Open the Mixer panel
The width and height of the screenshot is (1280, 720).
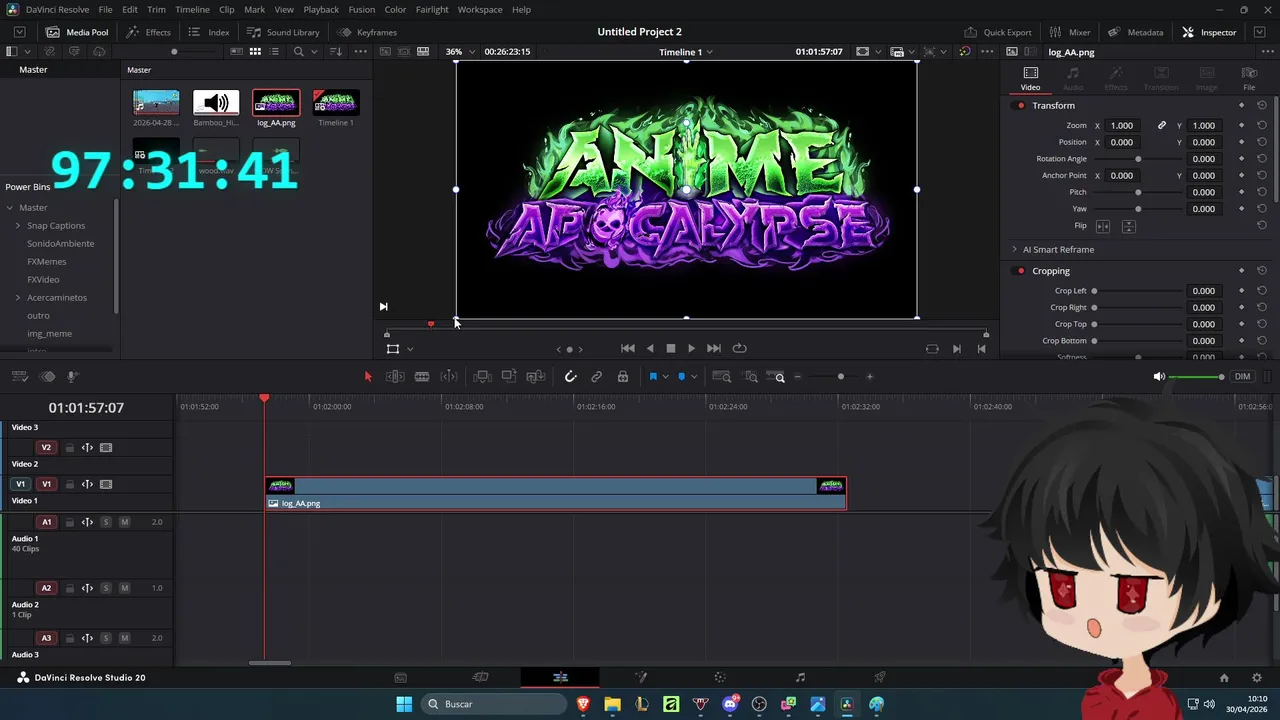click(1070, 32)
